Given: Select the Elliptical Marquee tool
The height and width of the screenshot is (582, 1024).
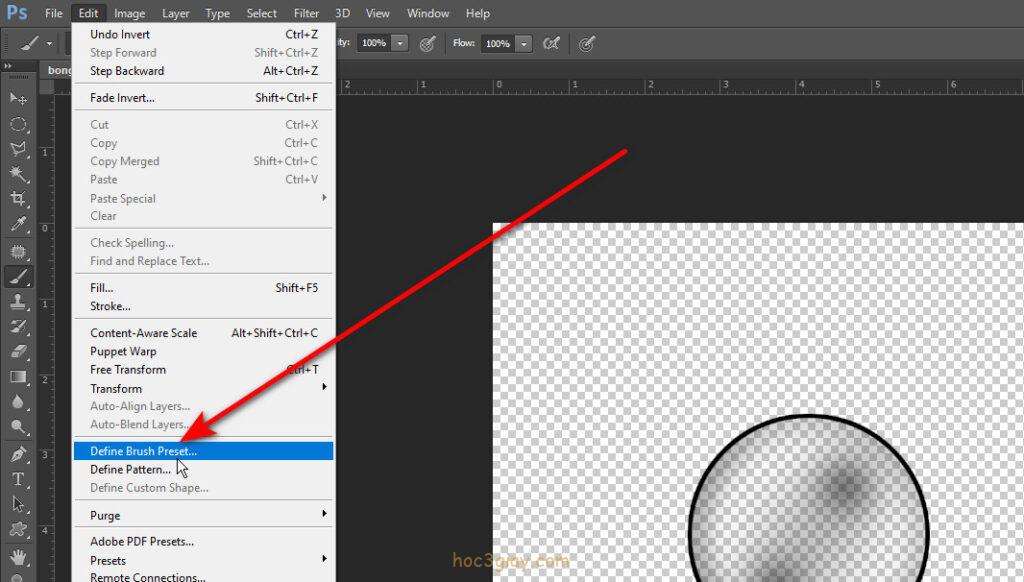Looking at the screenshot, I should [x=18, y=124].
